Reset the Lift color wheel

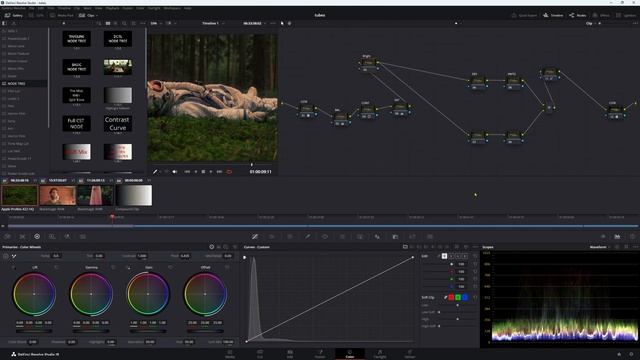click(x=56, y=267)
